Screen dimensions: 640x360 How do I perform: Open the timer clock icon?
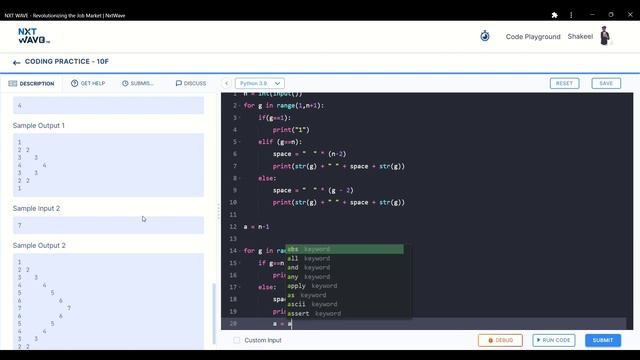[484, 36]
